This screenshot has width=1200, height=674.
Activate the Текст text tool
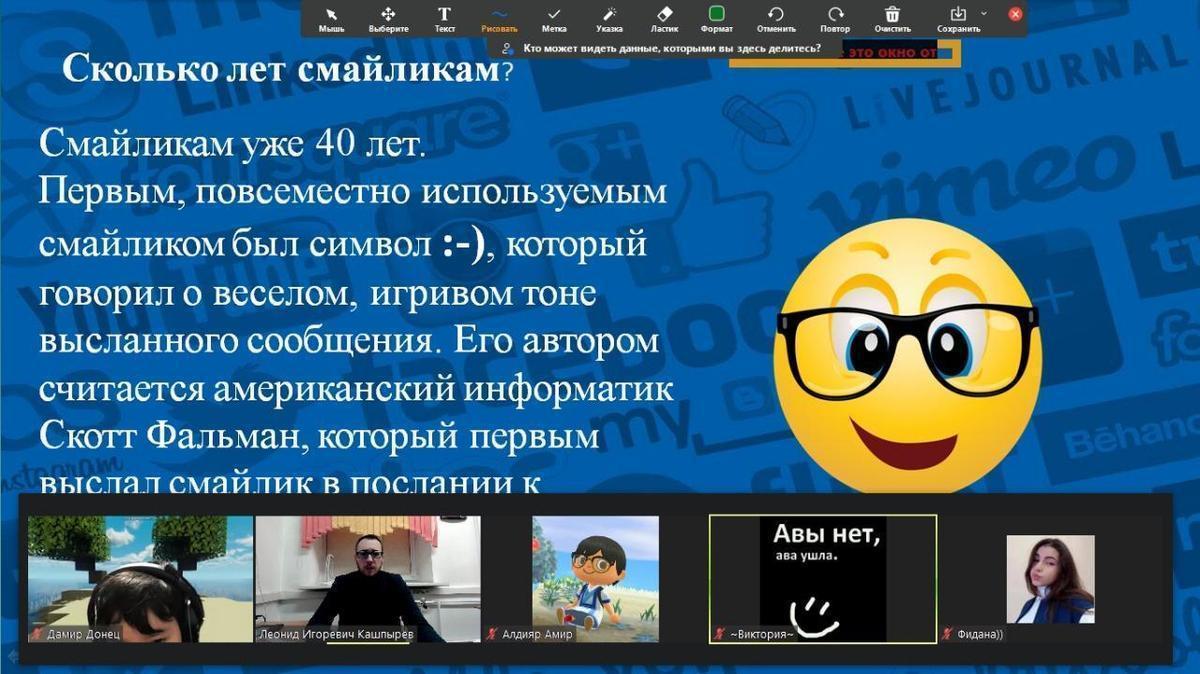(444, 18)
